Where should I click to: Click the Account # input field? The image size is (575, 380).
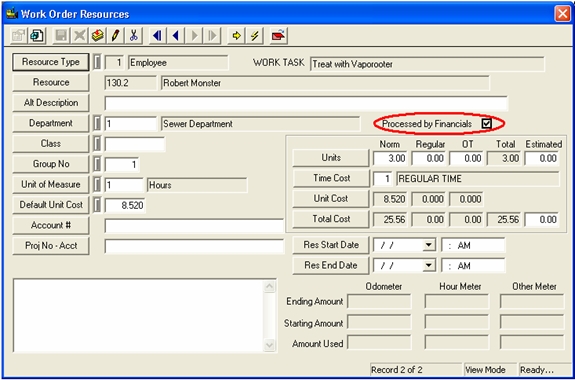194,226
